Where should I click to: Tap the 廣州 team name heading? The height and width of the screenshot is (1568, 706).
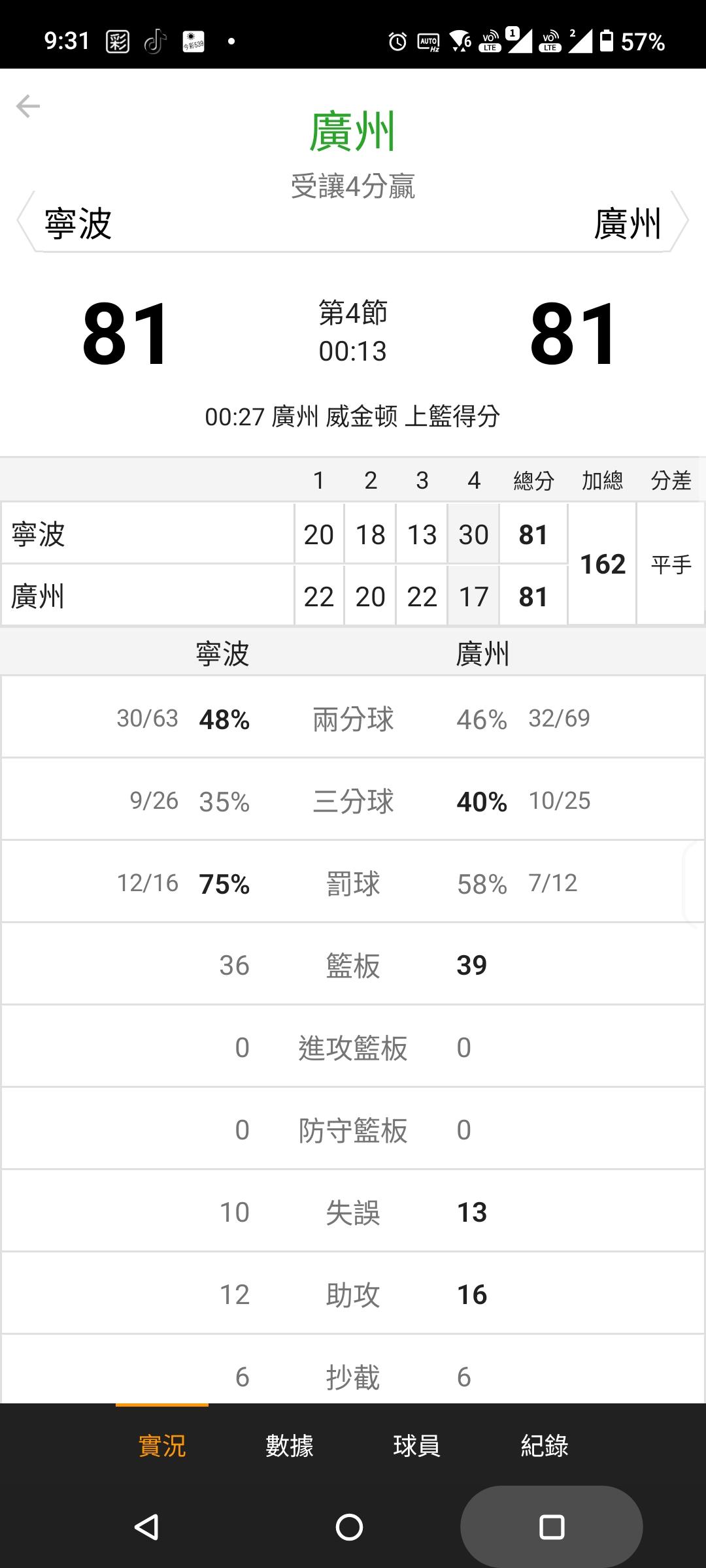[352, 131]
